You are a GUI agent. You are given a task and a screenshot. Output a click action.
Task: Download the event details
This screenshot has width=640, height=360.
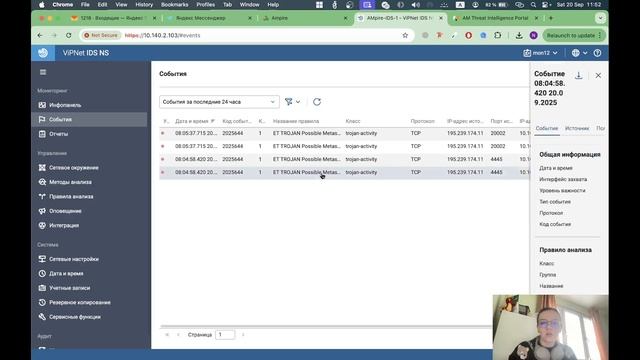(x=578, y=76)
